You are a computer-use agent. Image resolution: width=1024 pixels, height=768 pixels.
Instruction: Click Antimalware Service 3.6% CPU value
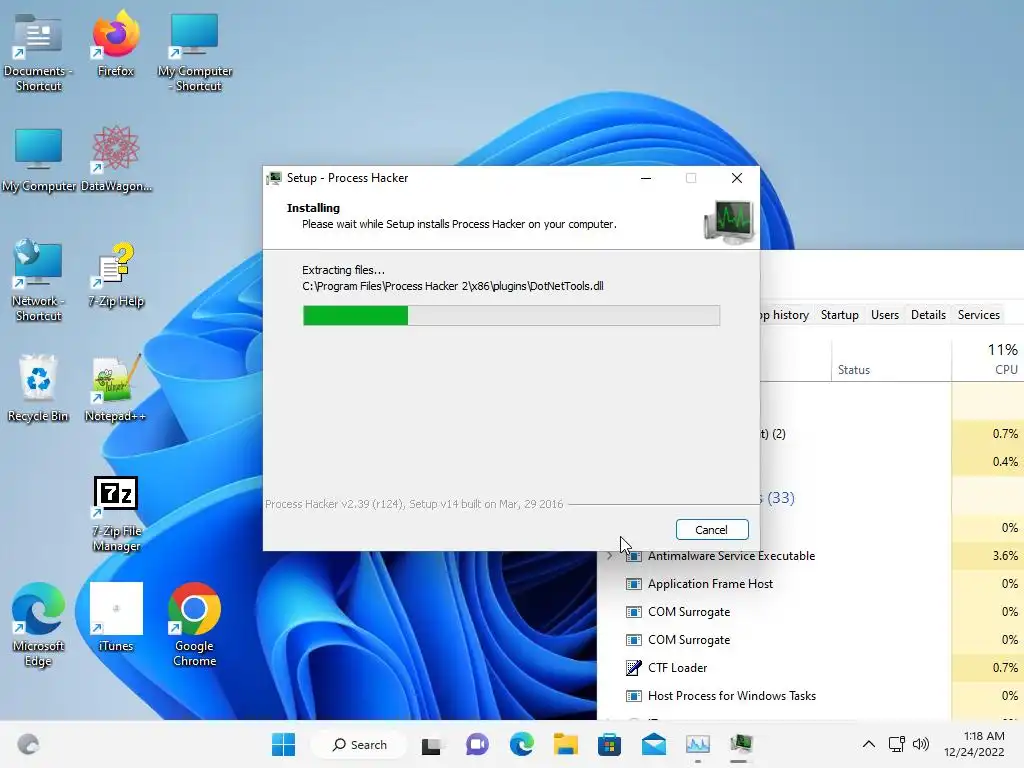(x=1005, y=556)
